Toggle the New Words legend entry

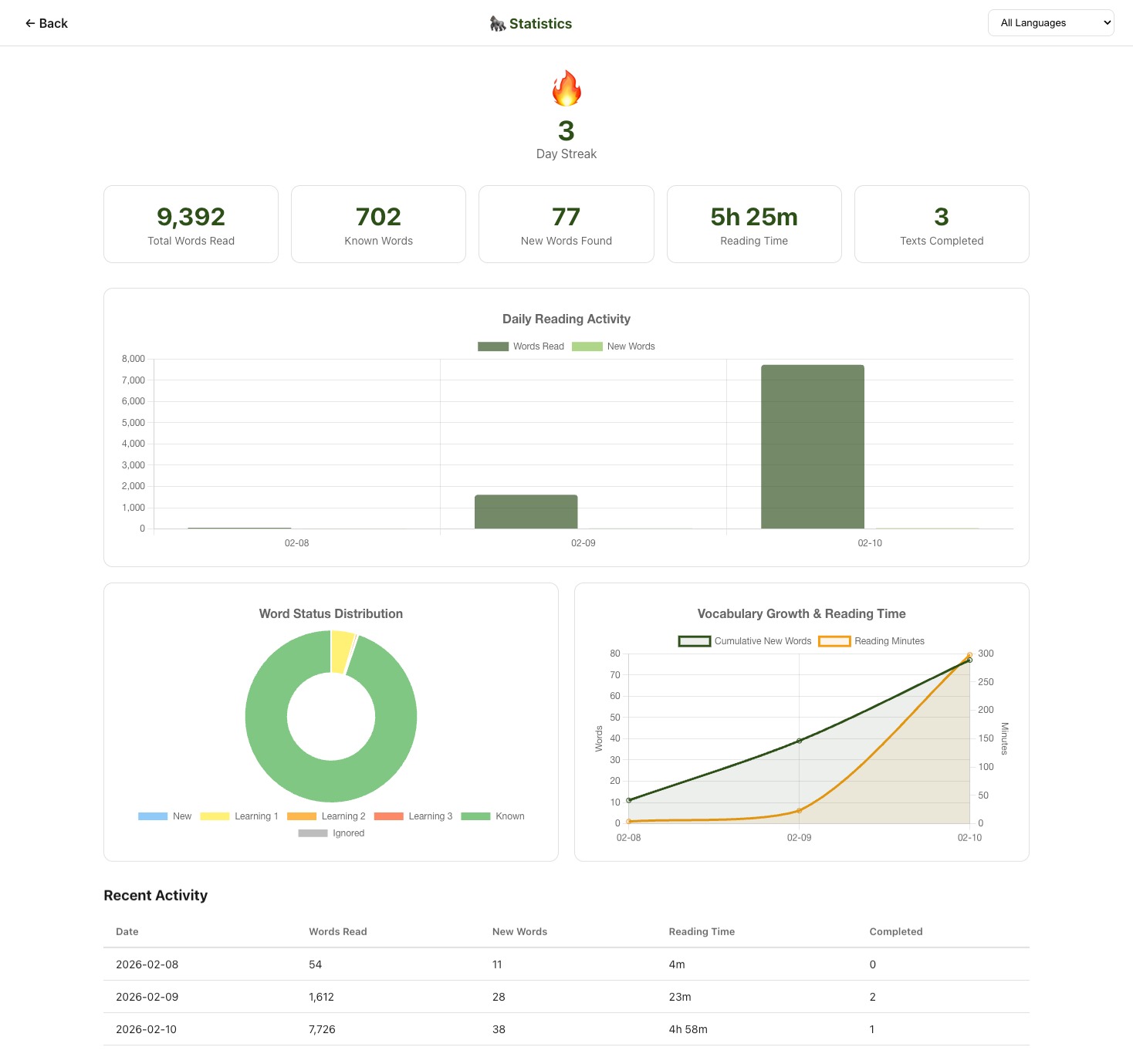click(x=614, y=346)
